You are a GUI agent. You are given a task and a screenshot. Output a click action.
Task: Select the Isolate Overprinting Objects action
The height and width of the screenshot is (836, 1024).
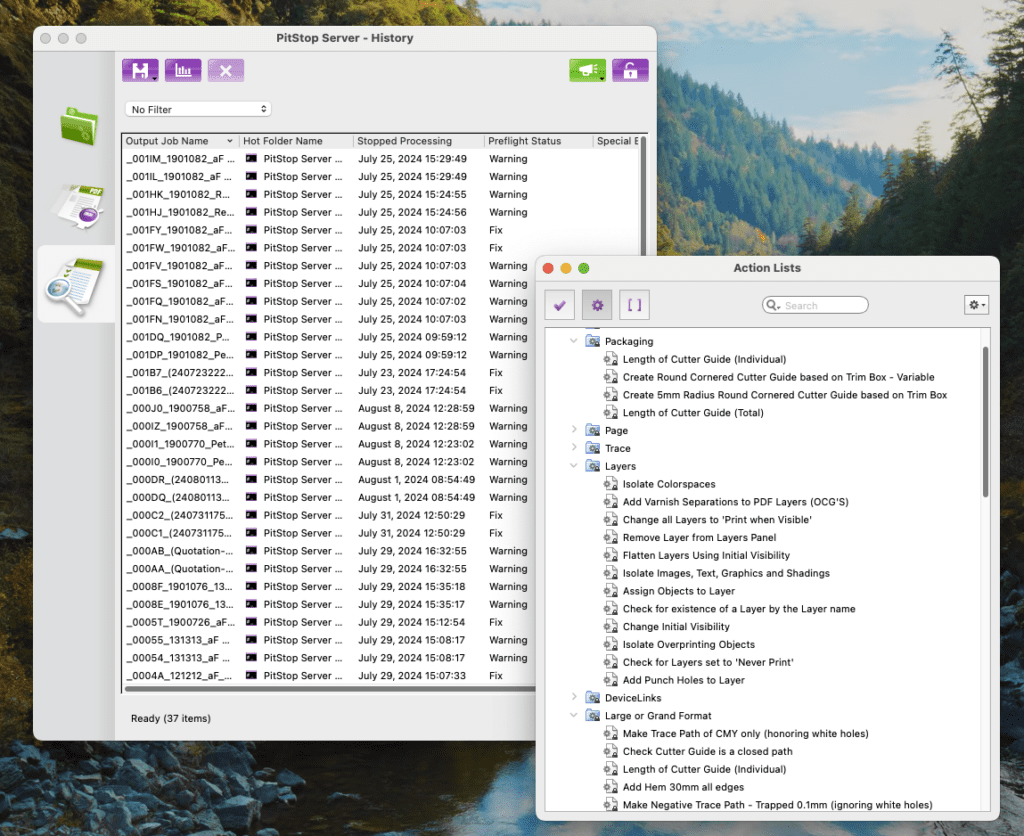688,644
